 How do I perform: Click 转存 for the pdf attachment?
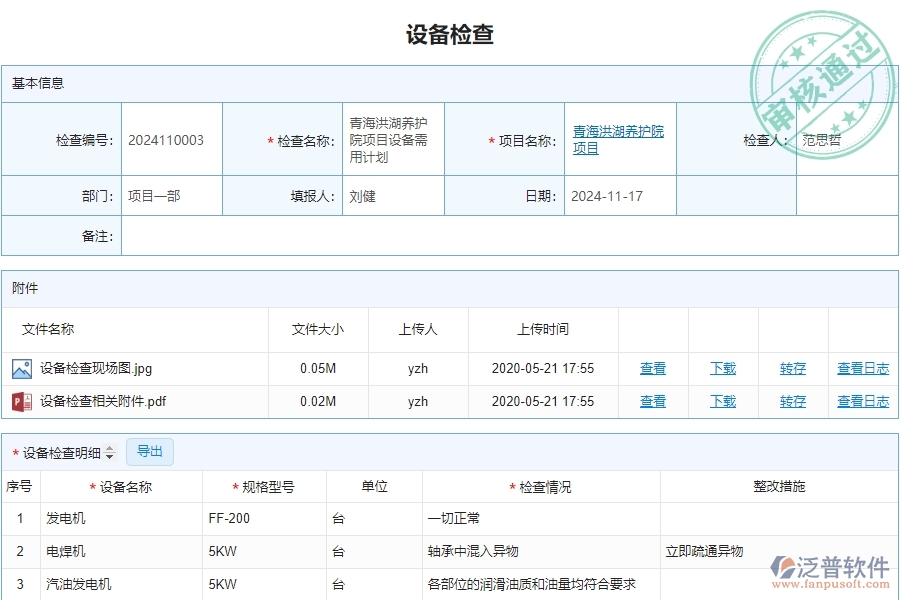792,401
